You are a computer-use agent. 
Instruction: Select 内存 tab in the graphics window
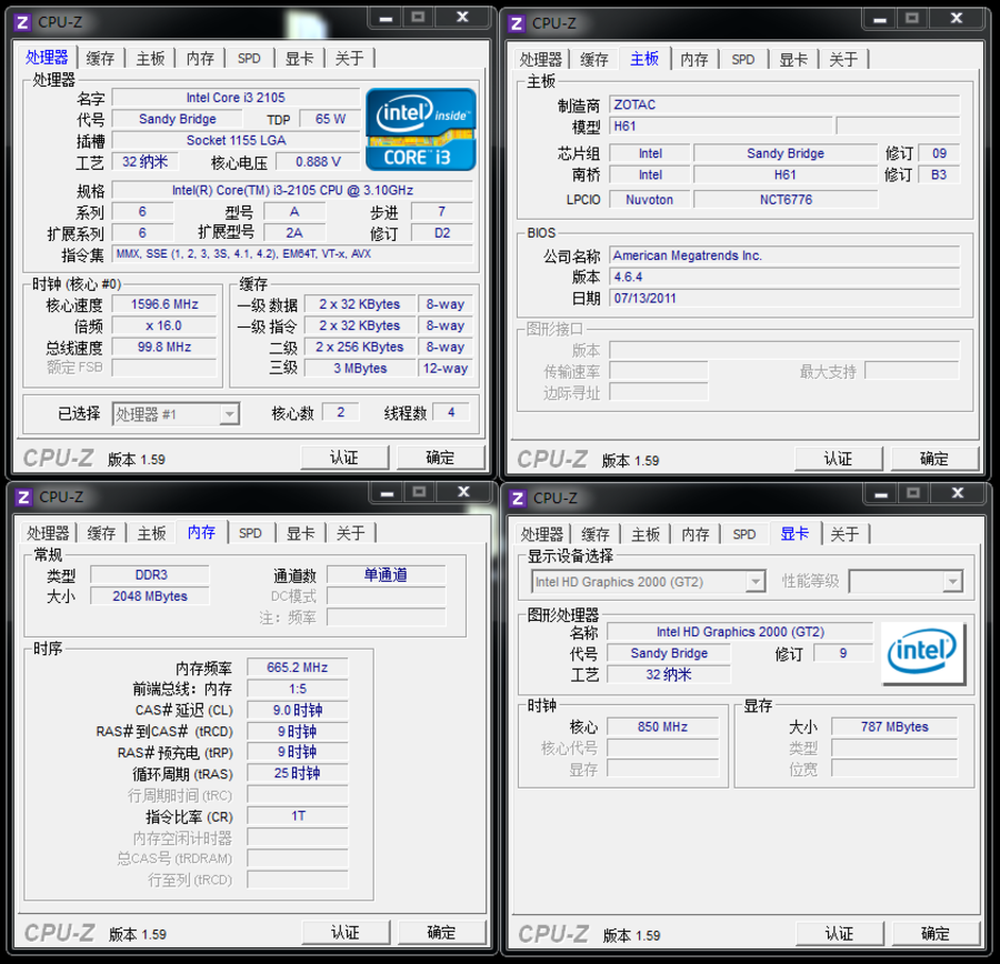click(695, 534)
